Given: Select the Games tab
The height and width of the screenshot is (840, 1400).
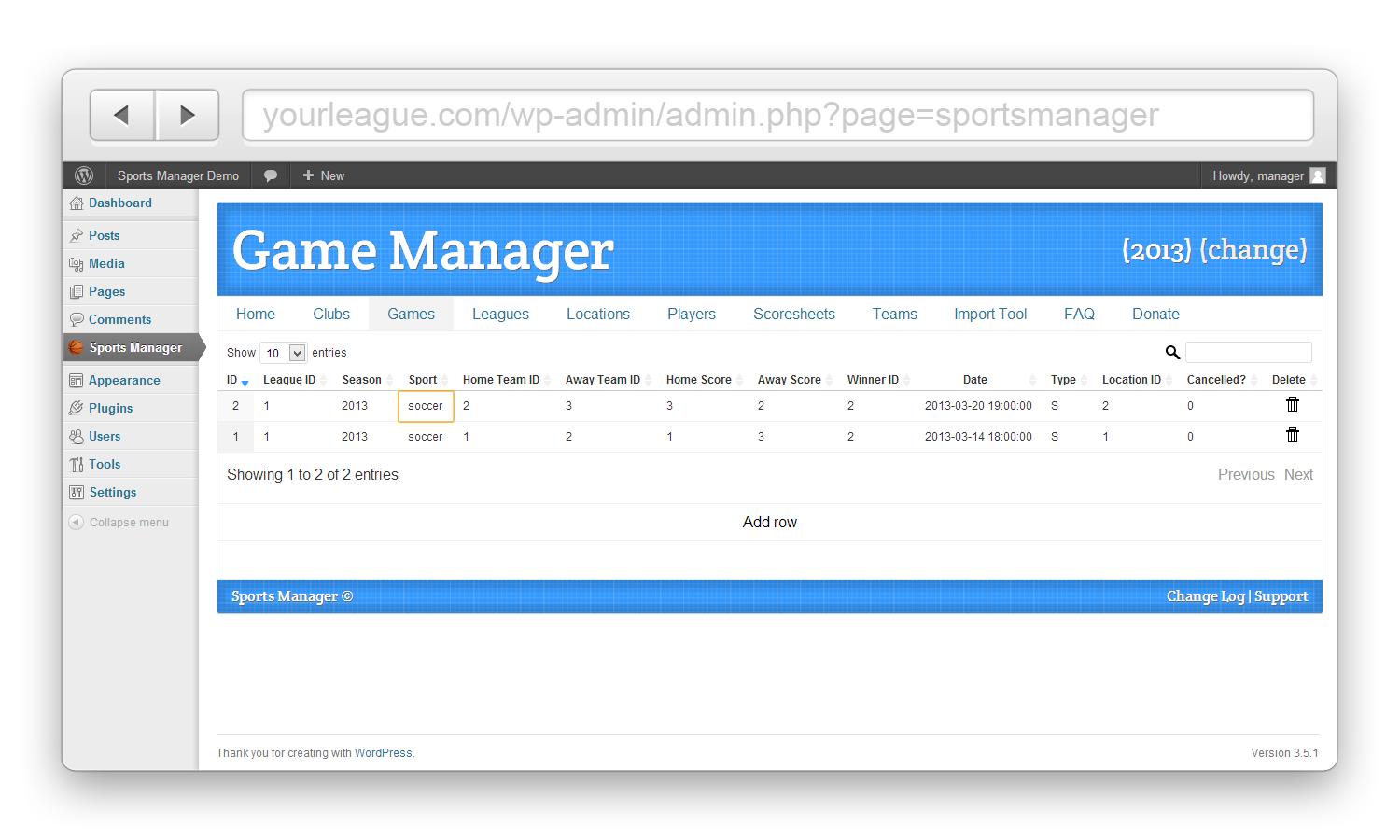Looking at the screenshot, I should point(412,315).
